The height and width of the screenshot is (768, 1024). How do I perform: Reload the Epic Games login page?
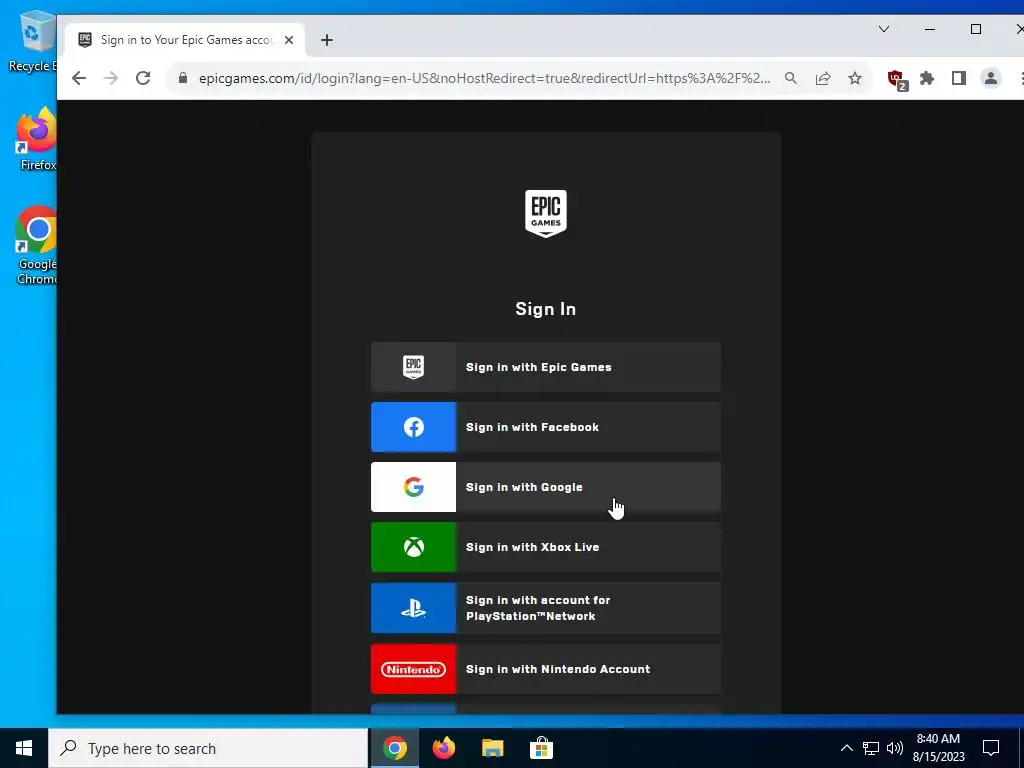pyautogui.click(x=143, y=78)
